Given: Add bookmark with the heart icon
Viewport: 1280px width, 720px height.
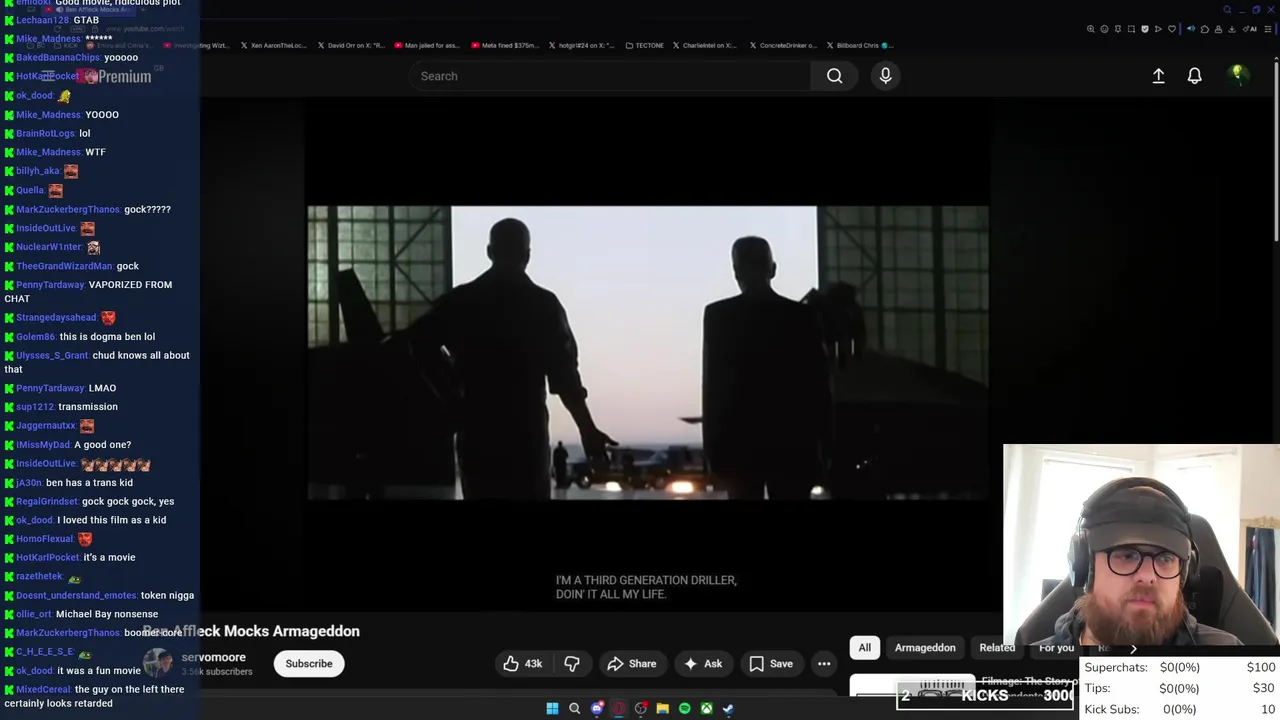Looking at the screenshot, I should pyautogui.click(x=1172, y=29).
